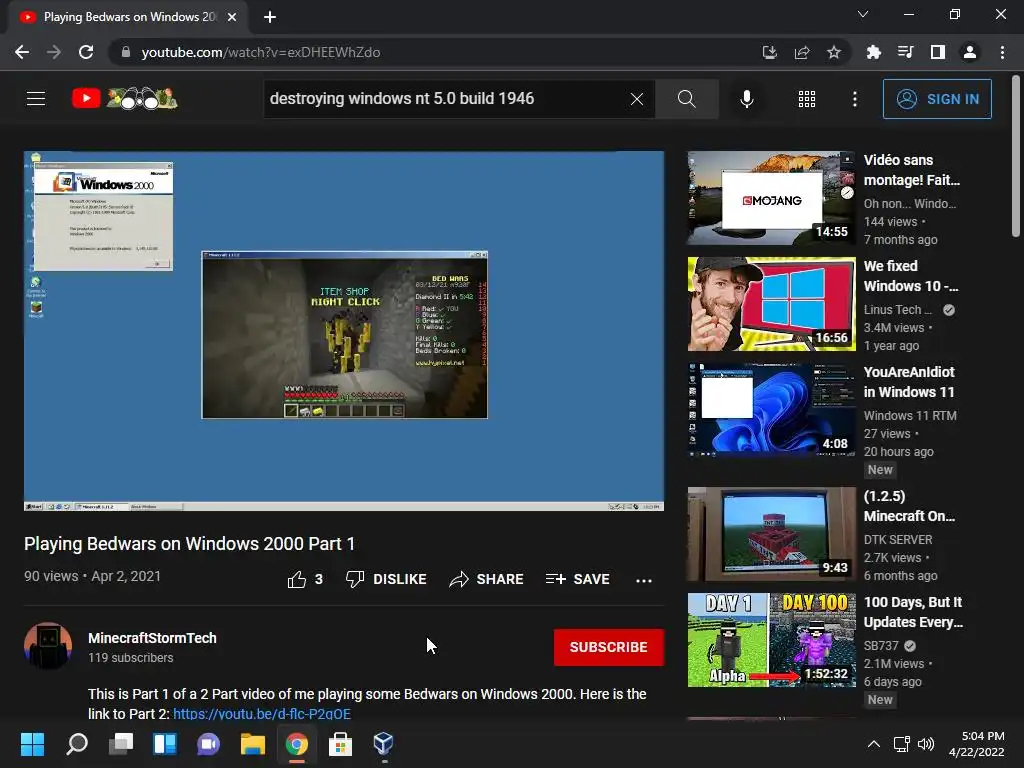Open the YouTube guide hamburger menu
1024x768 pixels.
point(36,99)
